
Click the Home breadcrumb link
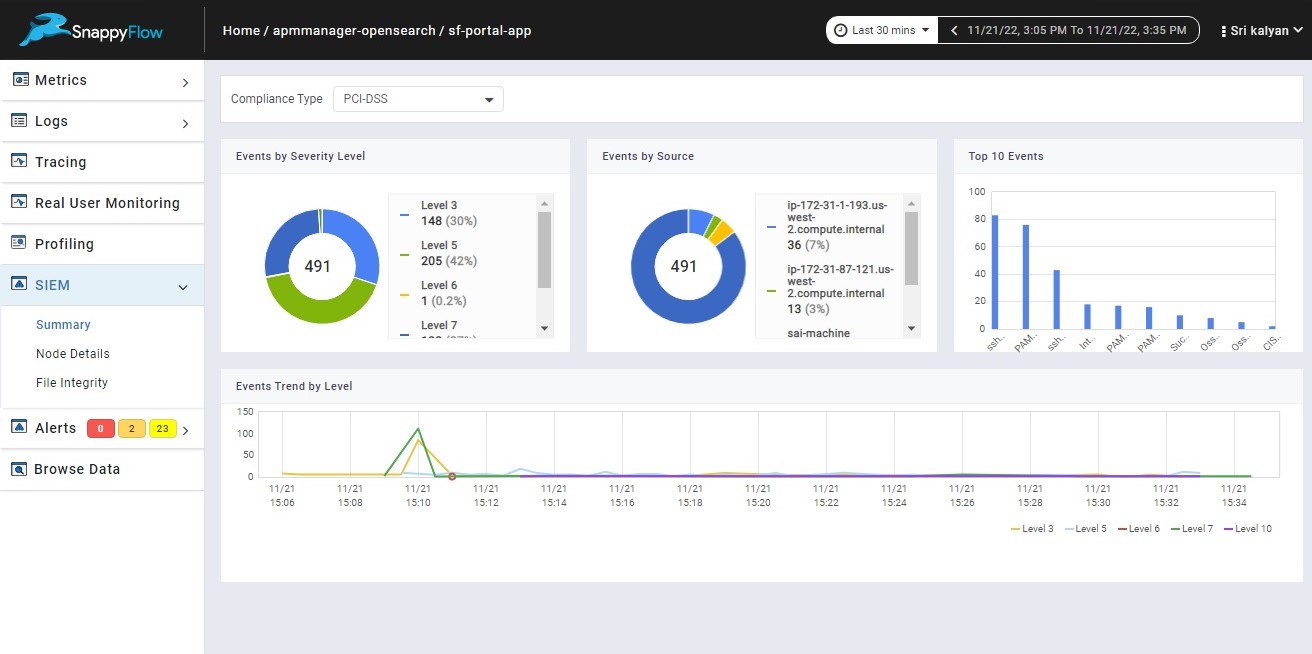point(241,31)
